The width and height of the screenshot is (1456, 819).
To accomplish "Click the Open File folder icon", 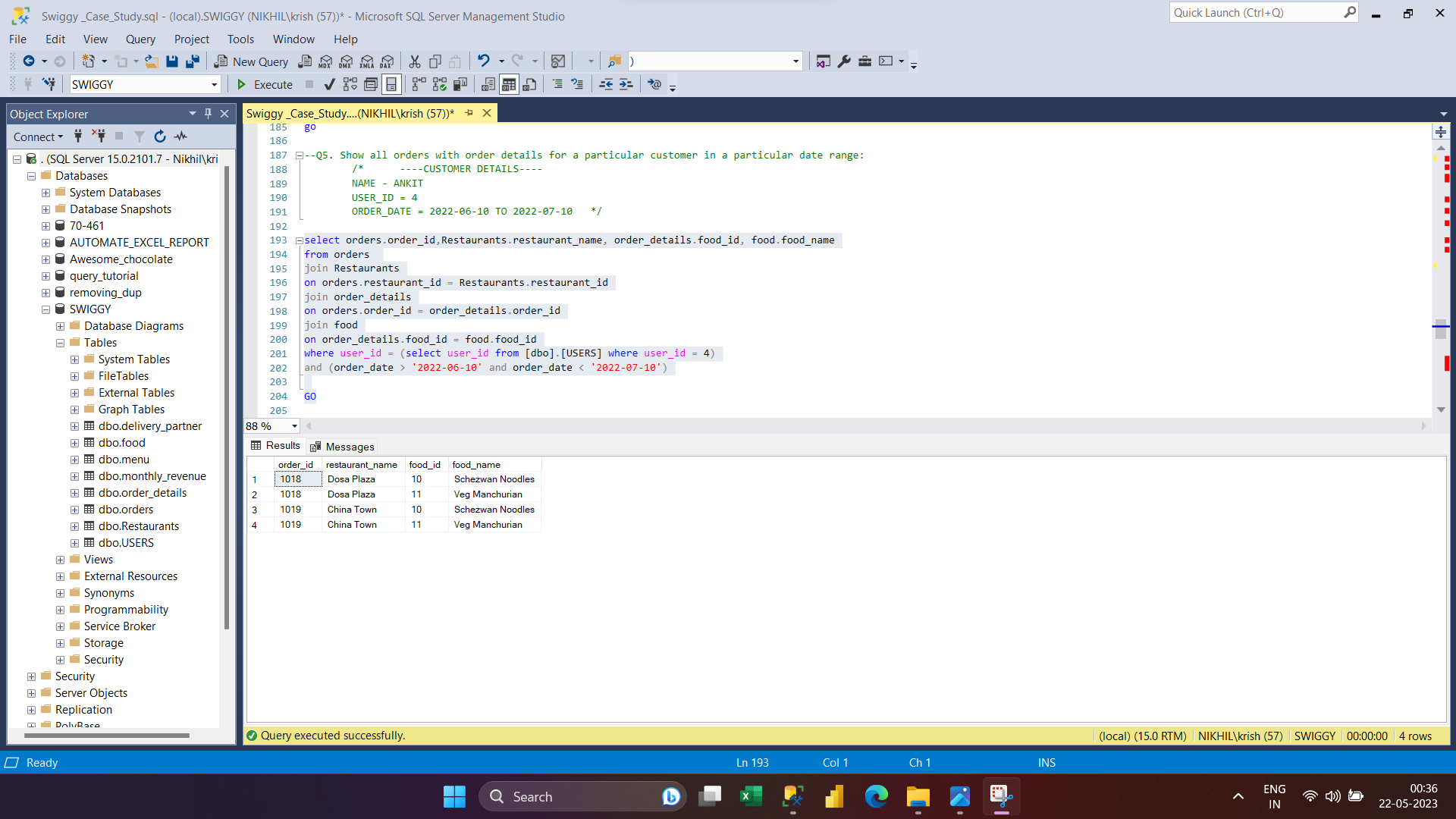I will pos(152,61).
